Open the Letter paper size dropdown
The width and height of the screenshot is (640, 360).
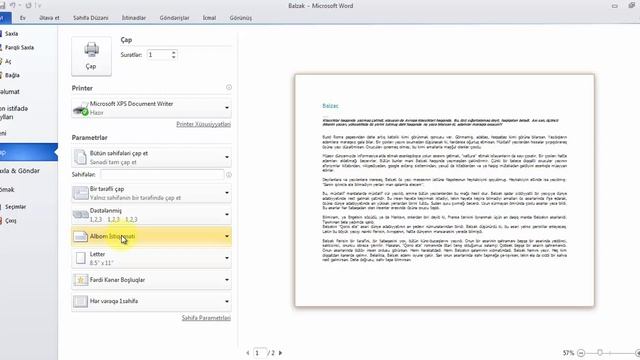click(151, 258)
